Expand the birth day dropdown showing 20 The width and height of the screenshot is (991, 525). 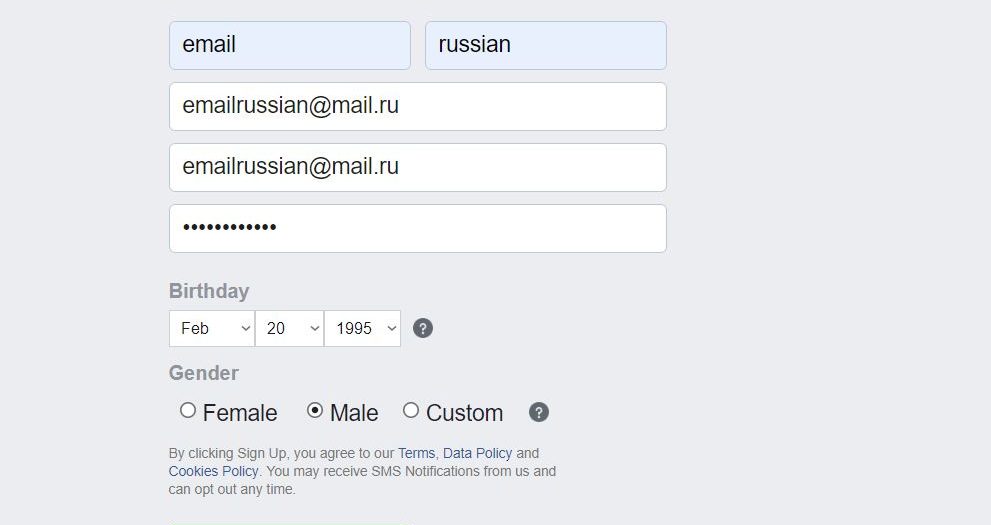[x=289, y=329]
